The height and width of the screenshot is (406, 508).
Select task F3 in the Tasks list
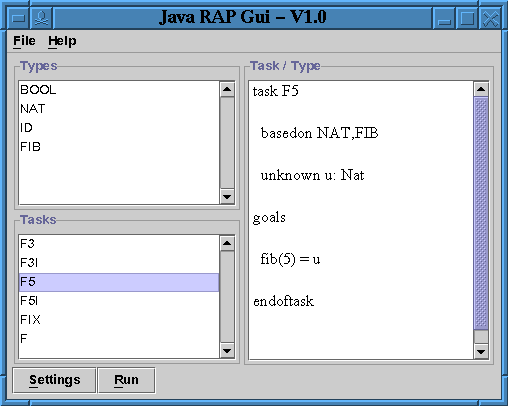tap(119, 244)
